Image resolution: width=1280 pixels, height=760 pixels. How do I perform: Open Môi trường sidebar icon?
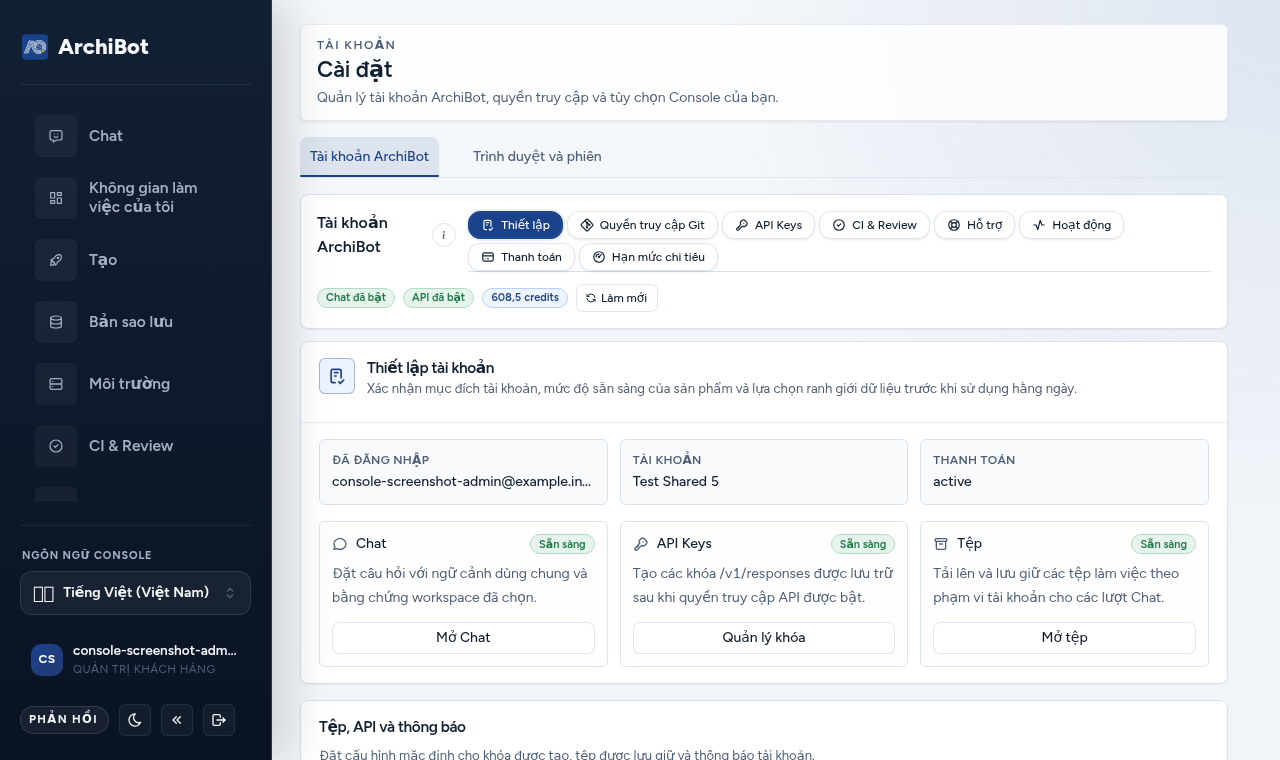point(56,384)
